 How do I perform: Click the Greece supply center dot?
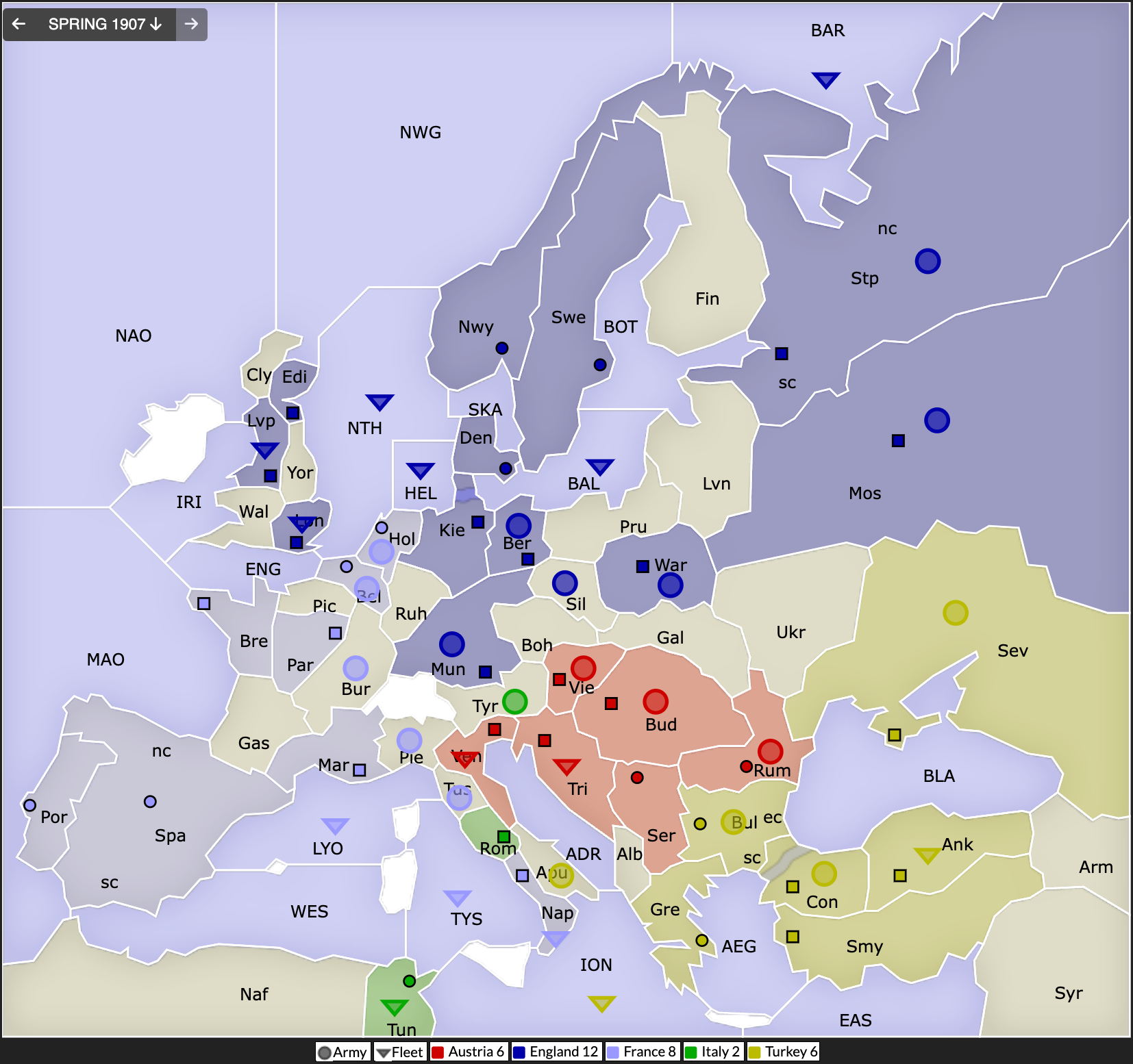(x=701, y=940)
